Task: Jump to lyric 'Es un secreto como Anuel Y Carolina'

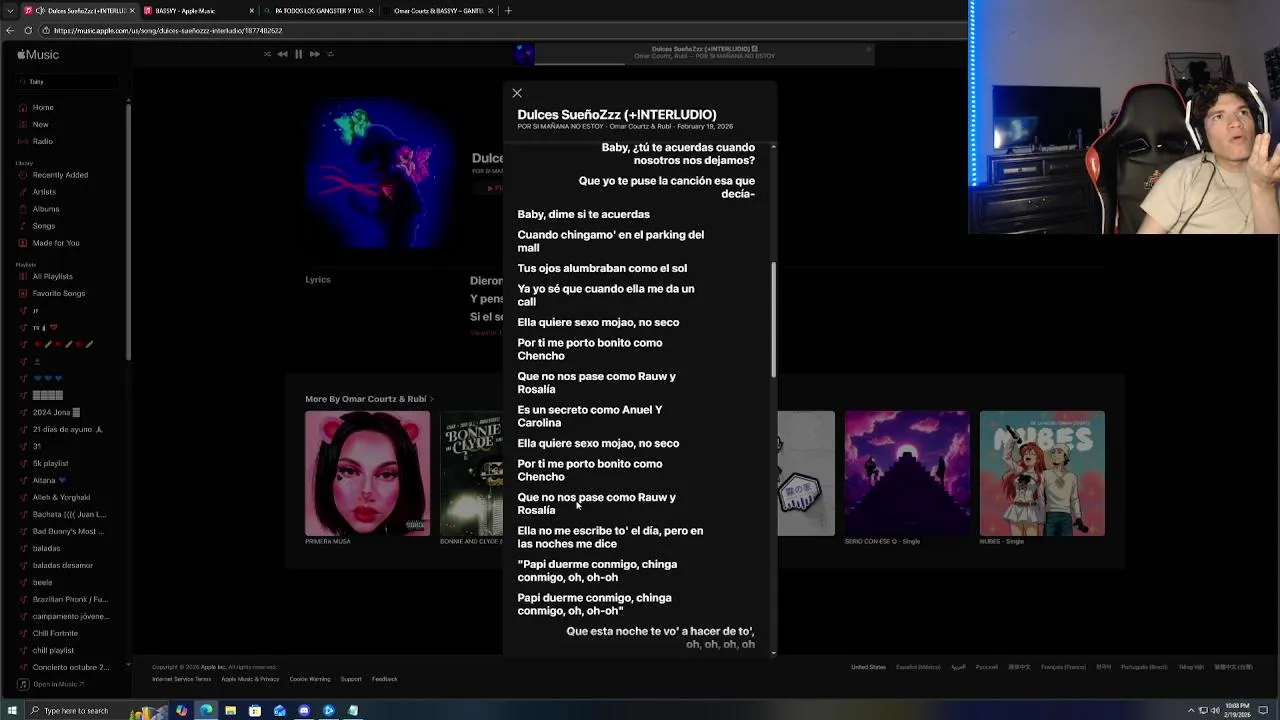Action: tap(590, 416)
